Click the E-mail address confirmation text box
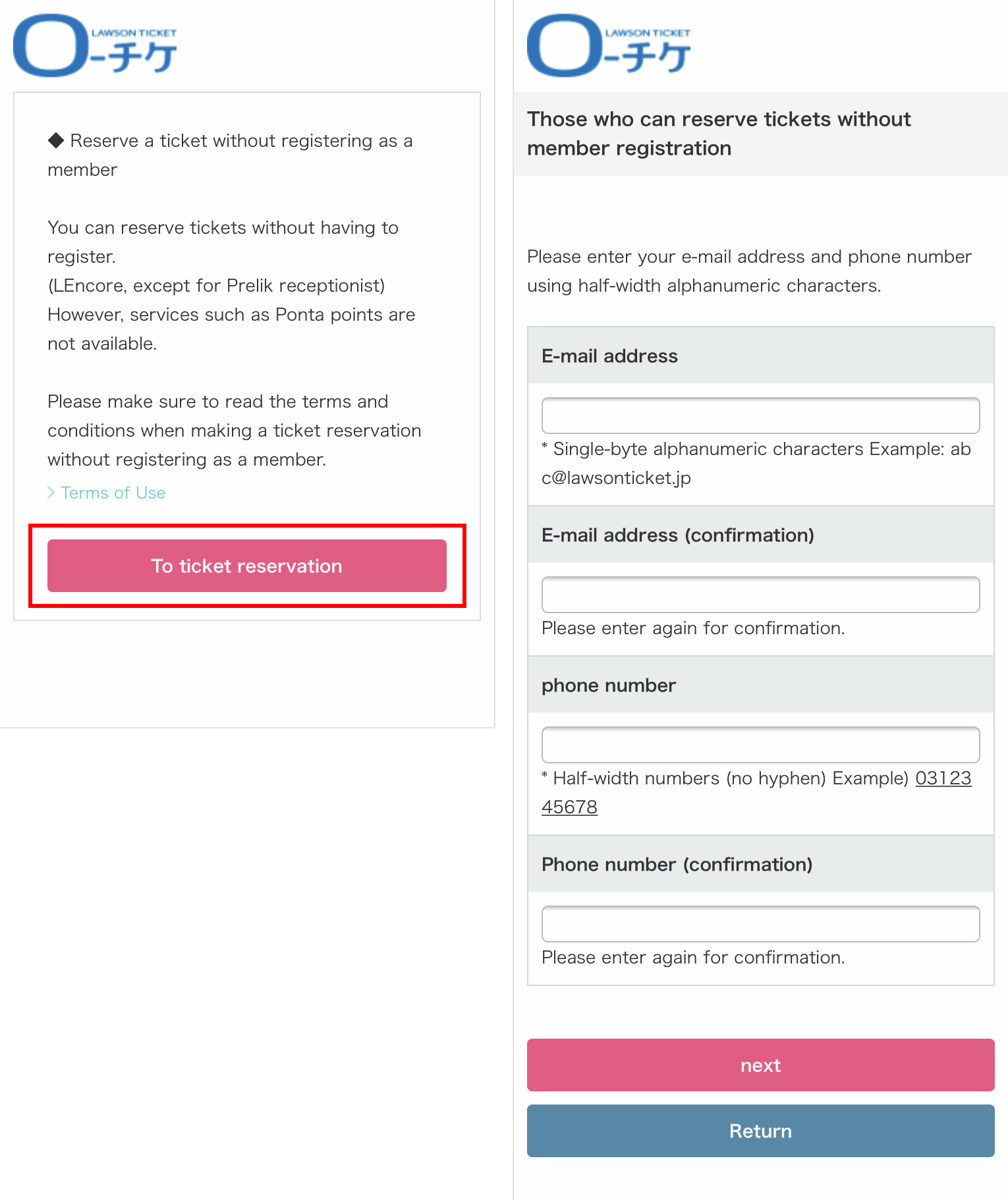 point(760,595)
